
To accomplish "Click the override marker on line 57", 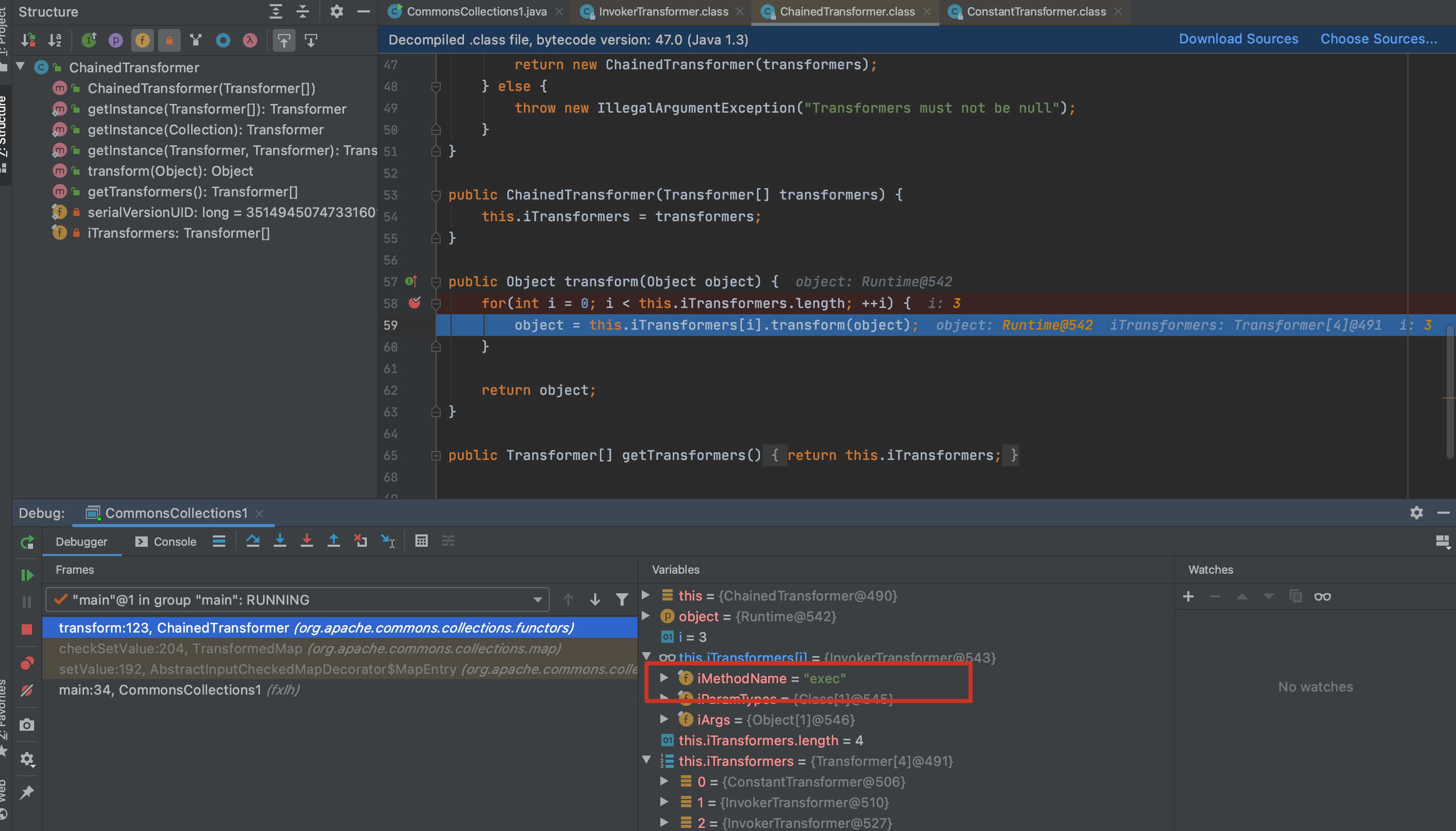I will click(411, 281).
